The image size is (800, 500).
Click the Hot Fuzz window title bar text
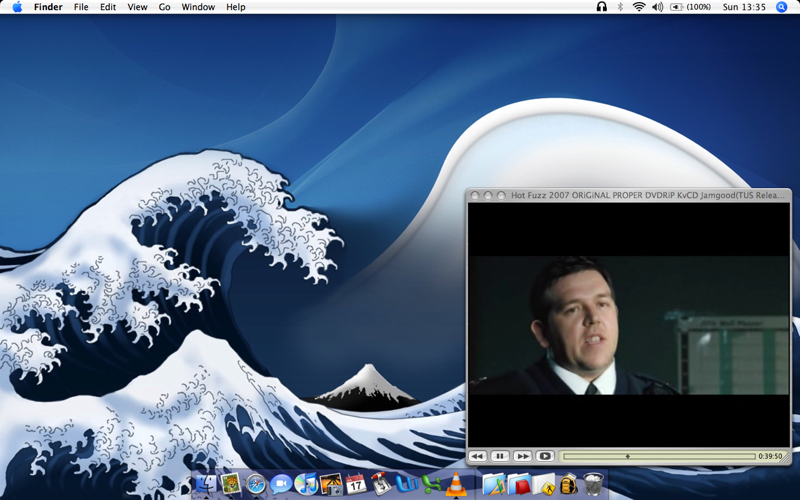[648, 195]
